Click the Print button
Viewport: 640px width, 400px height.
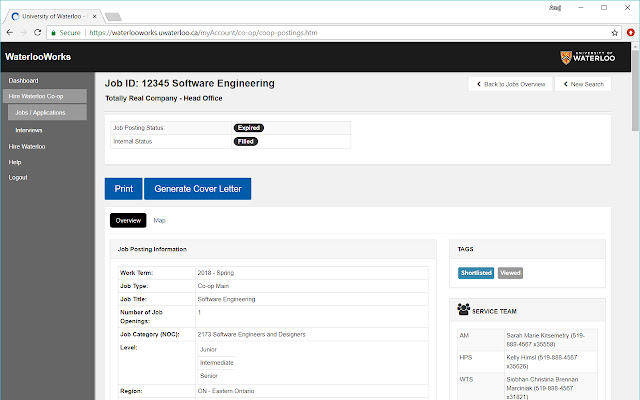pyautogui.click(x=123, y=189)
